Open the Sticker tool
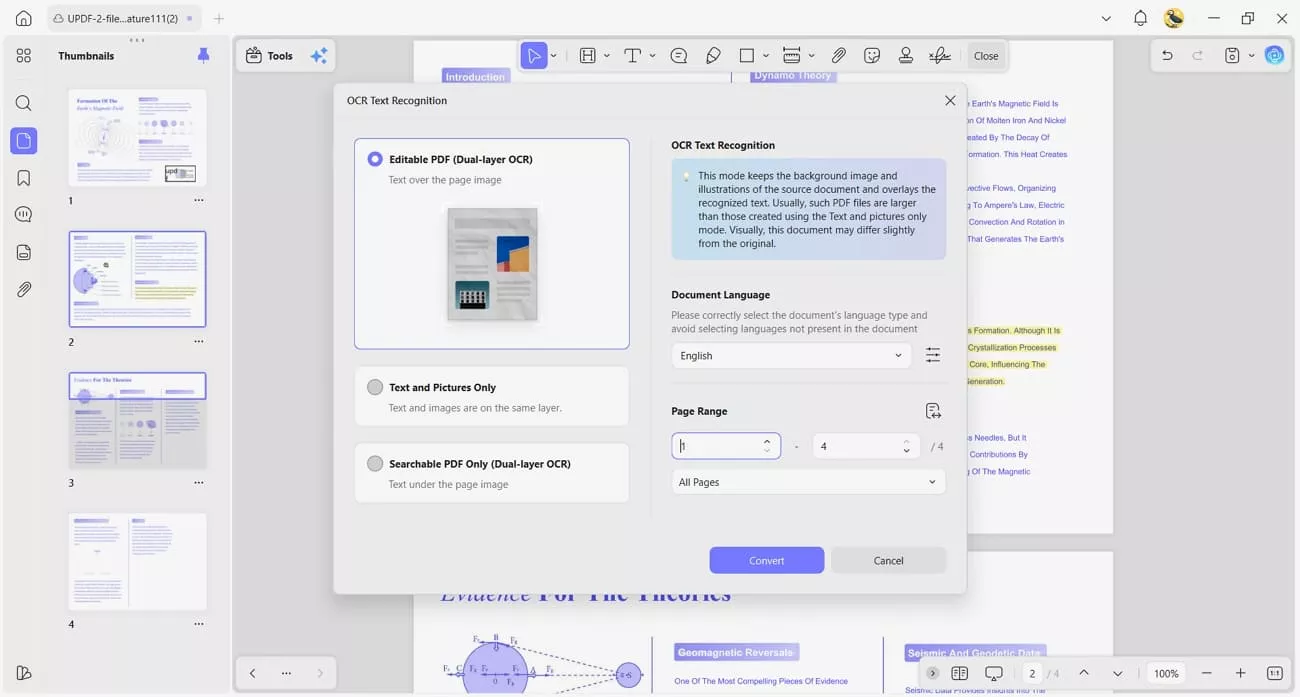This screenshot has height=697, width=1300. [x=872, y=55]
